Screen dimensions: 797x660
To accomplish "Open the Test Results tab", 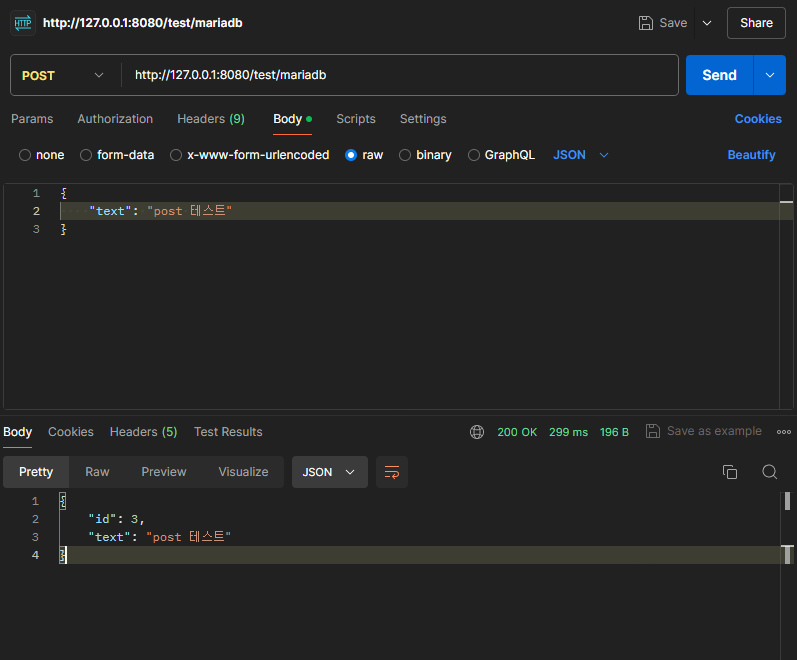I will (x=228, y=432).
